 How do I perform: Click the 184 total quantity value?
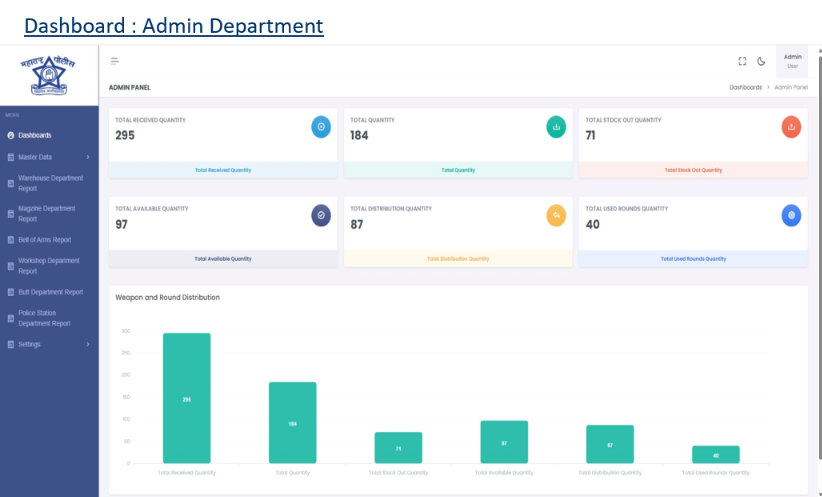[x=359, y=135]
